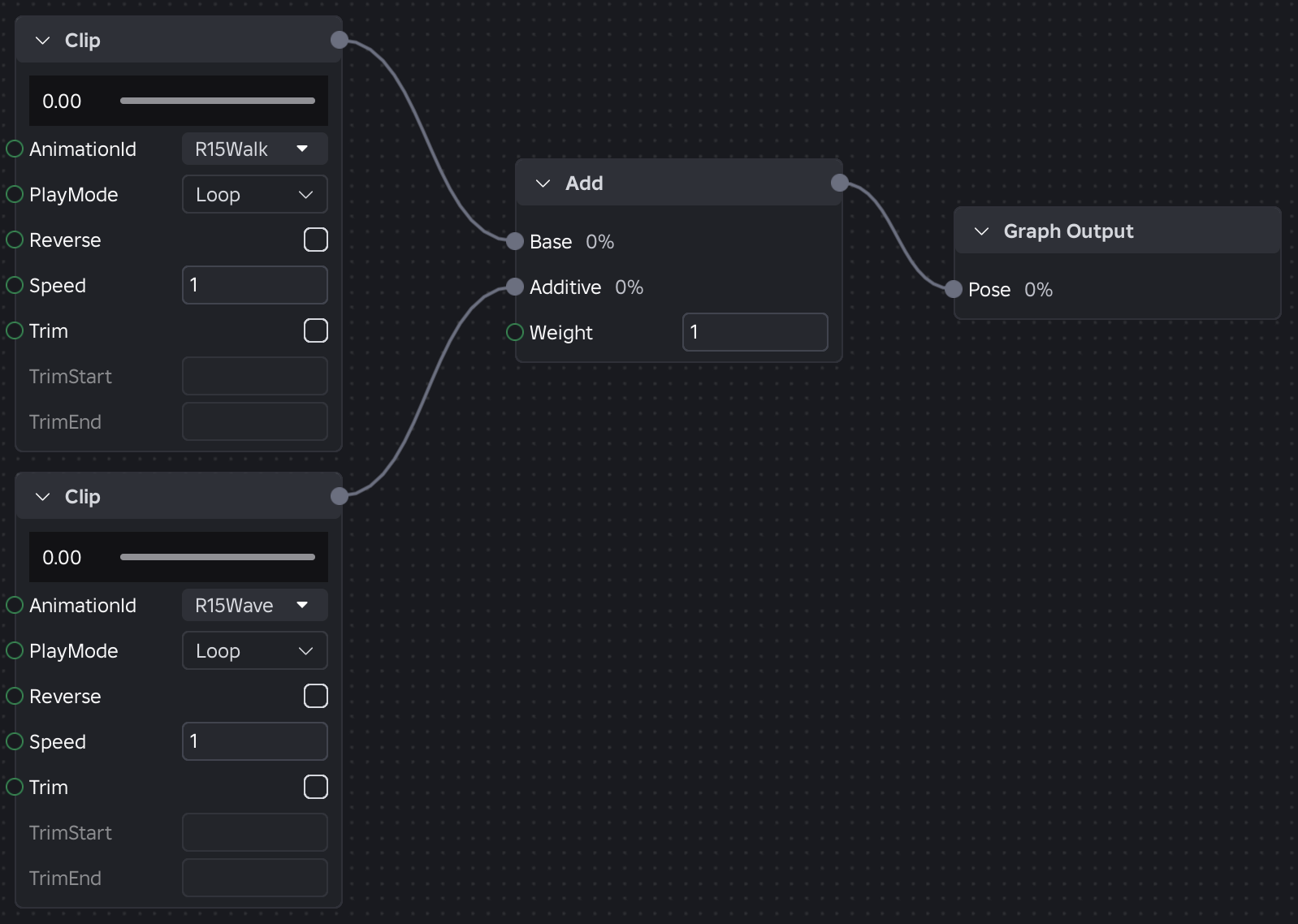Click the Trim port of the R15Wave clip
The height and width of the screenshot is (924, 1298).
pos(15,787)
